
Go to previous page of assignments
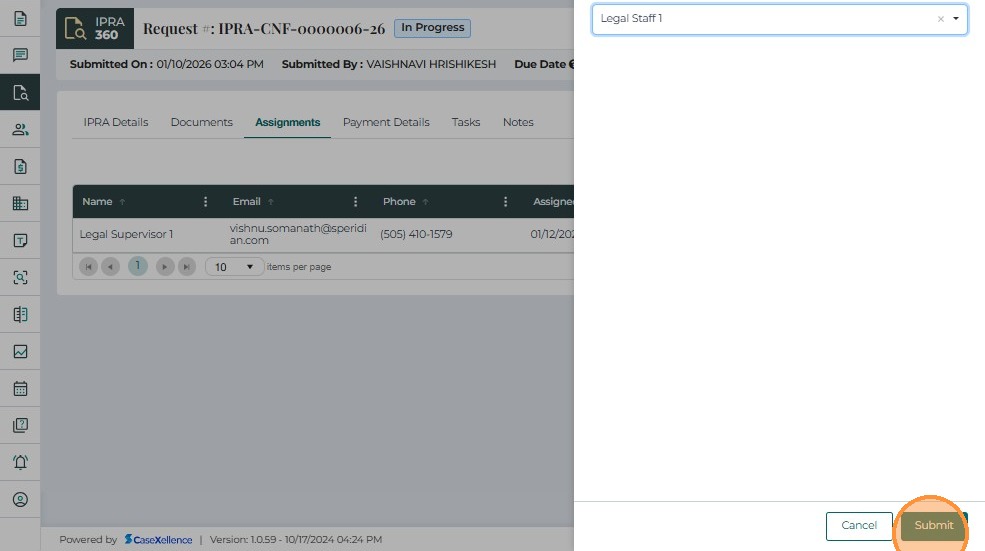click(x=111, y=267)
